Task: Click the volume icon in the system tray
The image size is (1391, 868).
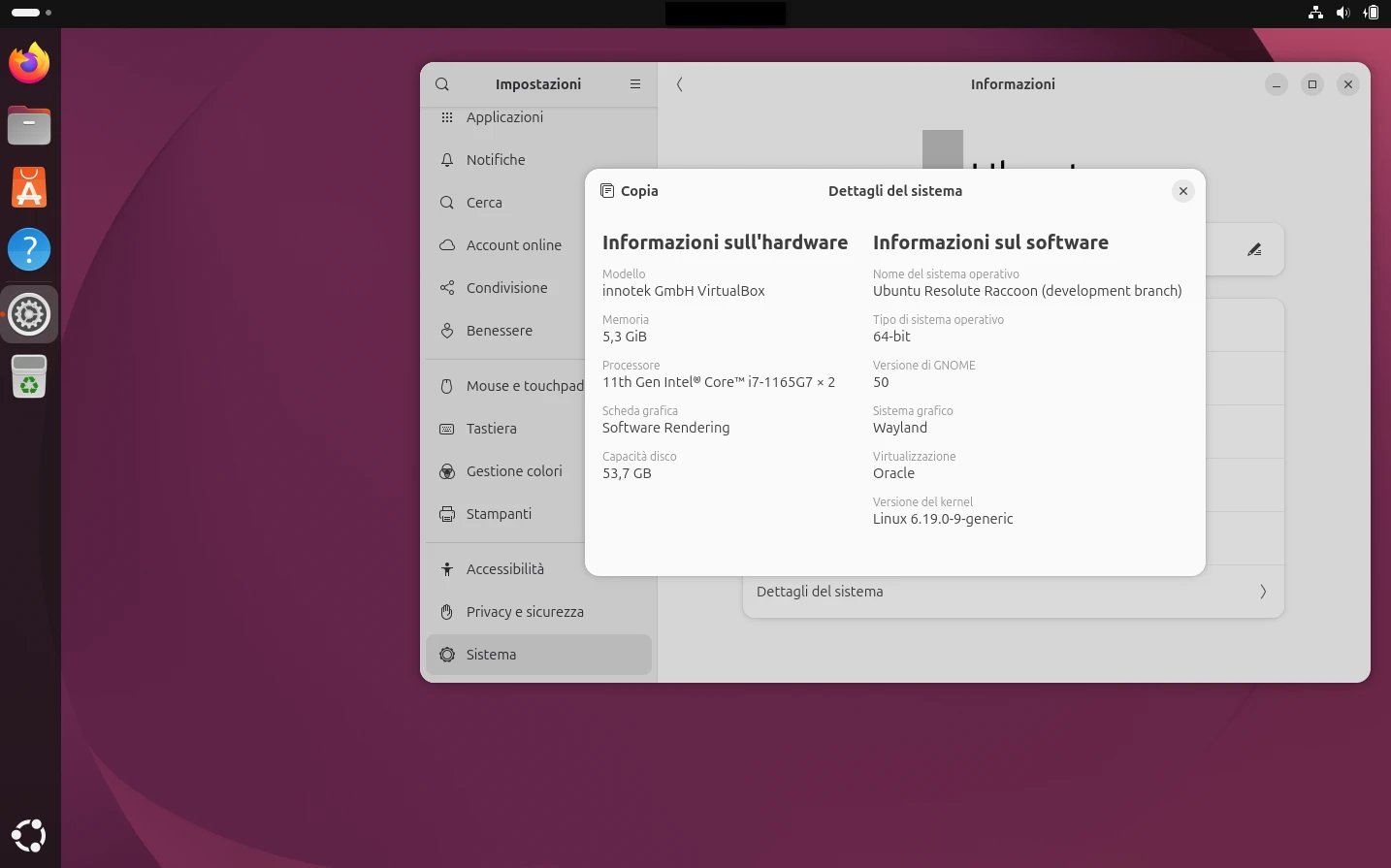Action: [x=1343, y=13]
